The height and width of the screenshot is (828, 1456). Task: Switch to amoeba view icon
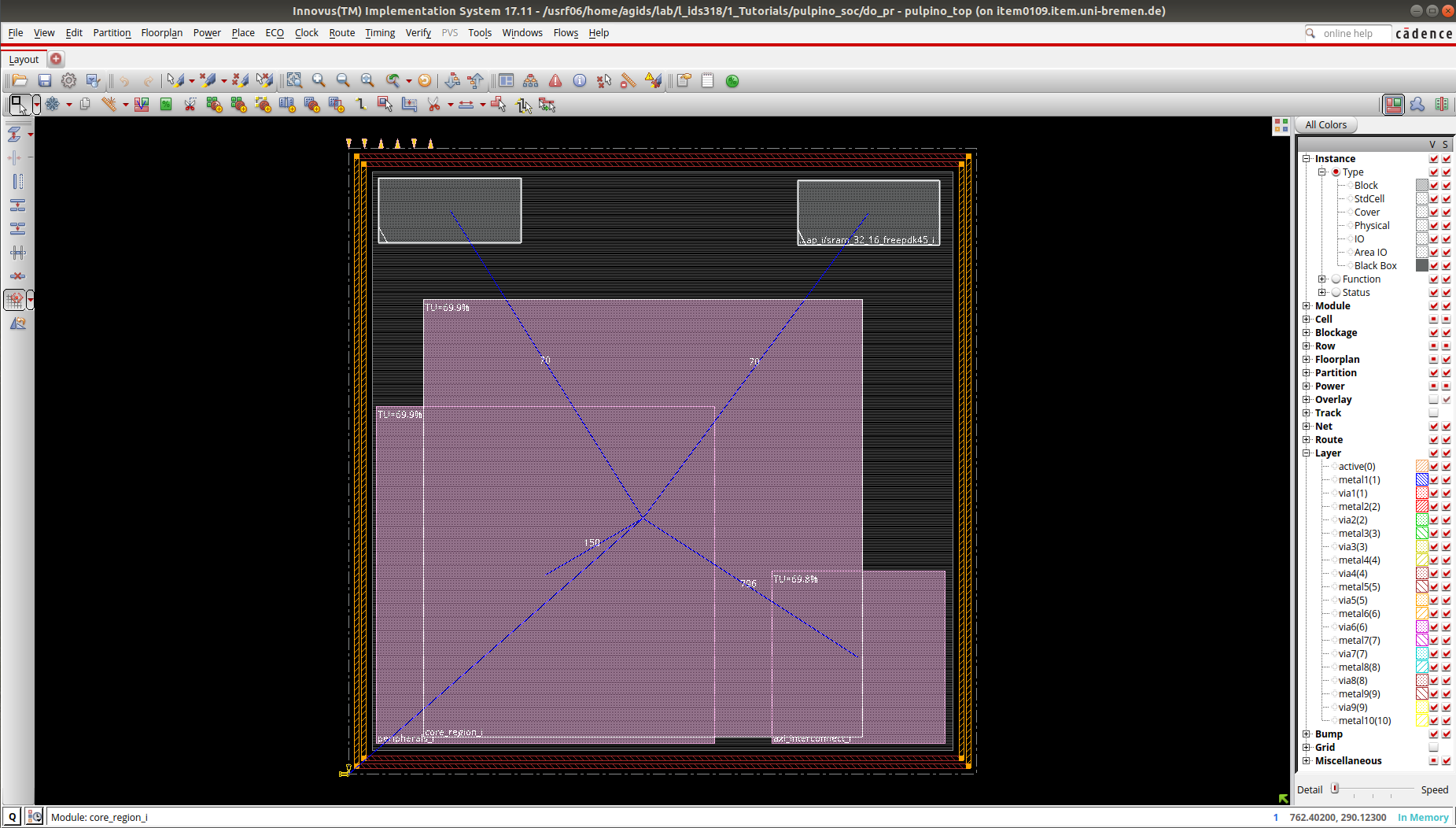click(1417, 104)
